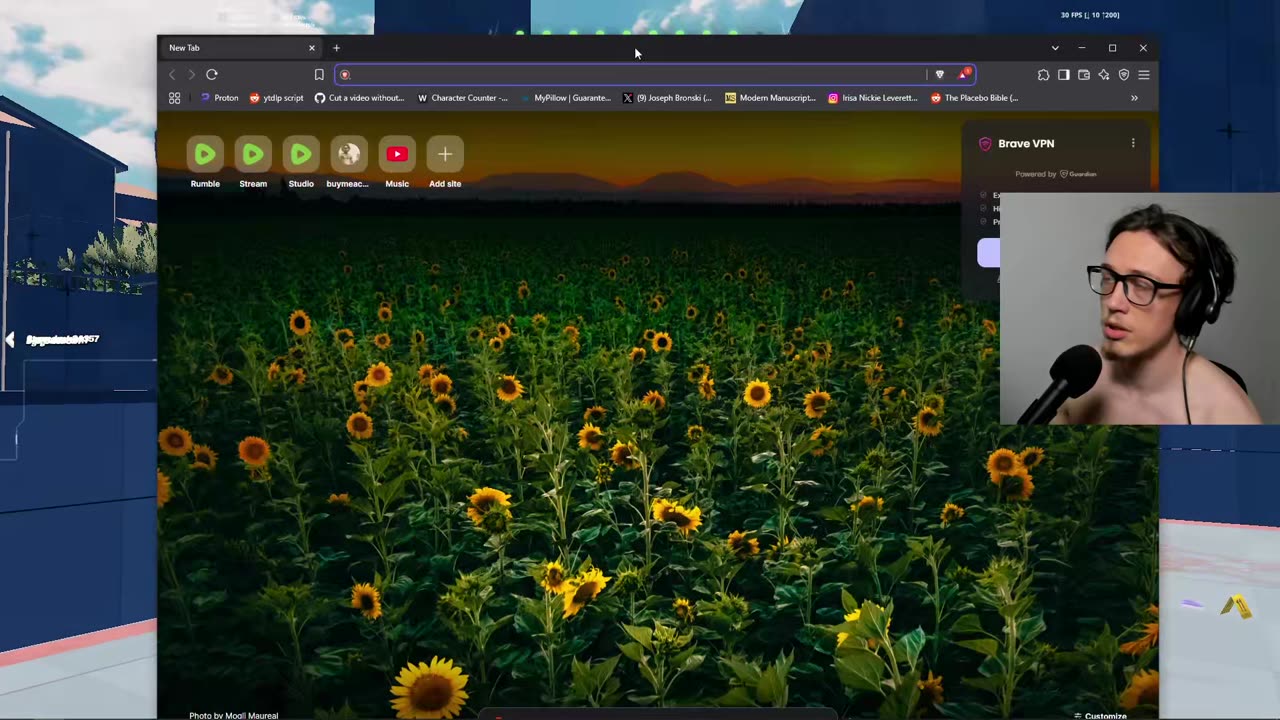Open the Brave VPN widget three-dot menu

pos(1133,143)
